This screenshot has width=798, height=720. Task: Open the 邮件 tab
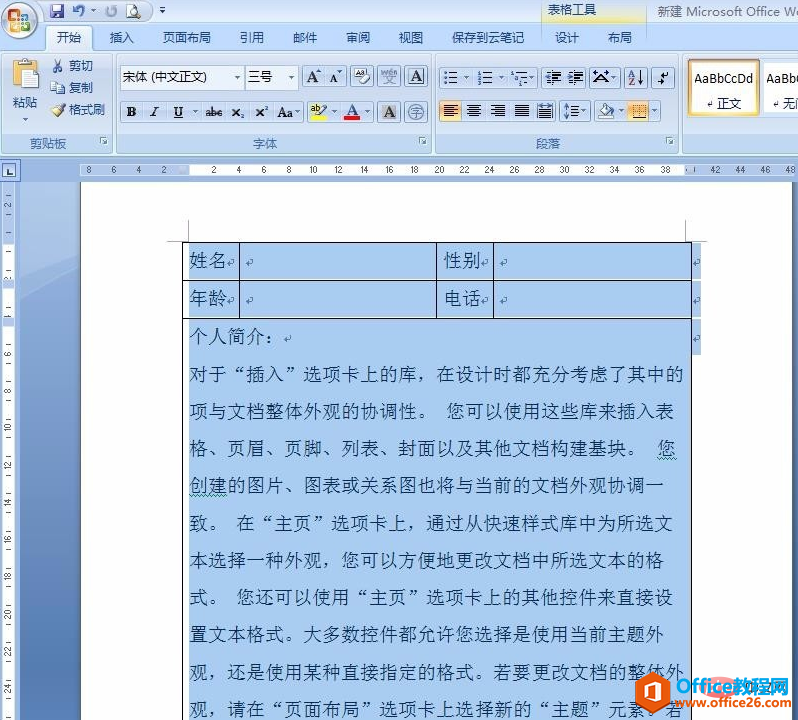(305, 38)
